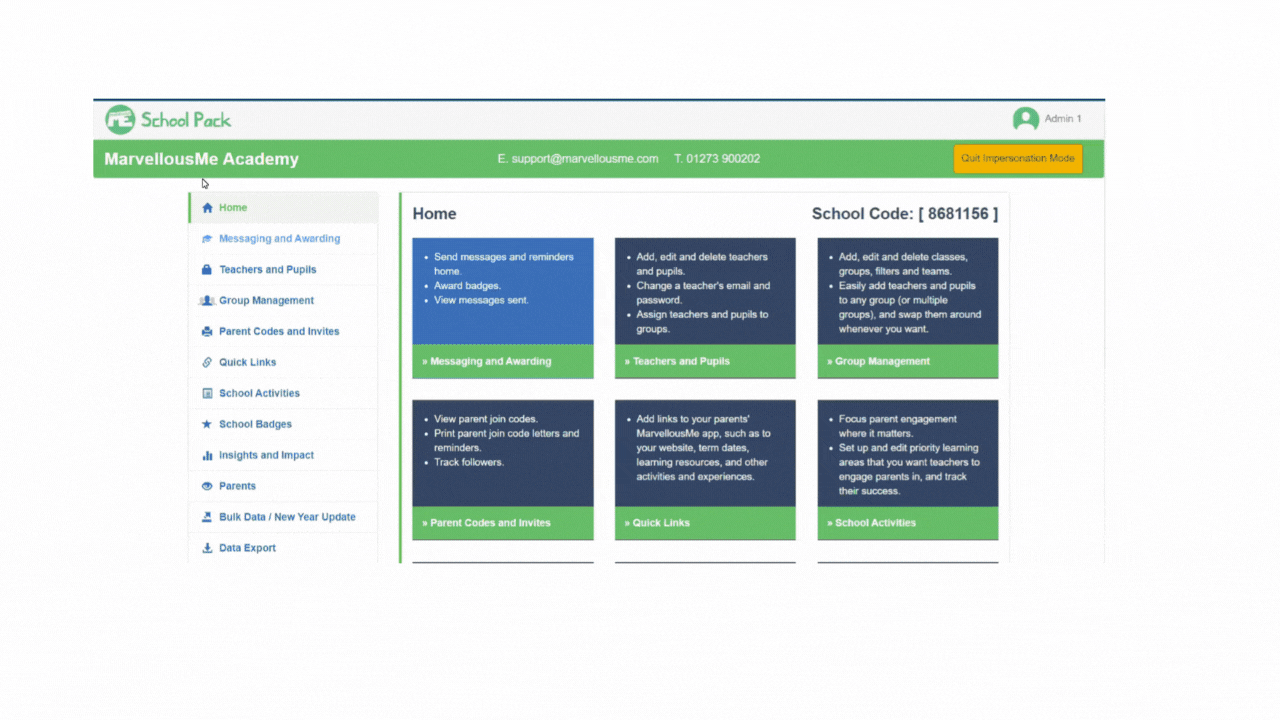
Task: Click the School Badges star icon
Action: coord(207,425)
